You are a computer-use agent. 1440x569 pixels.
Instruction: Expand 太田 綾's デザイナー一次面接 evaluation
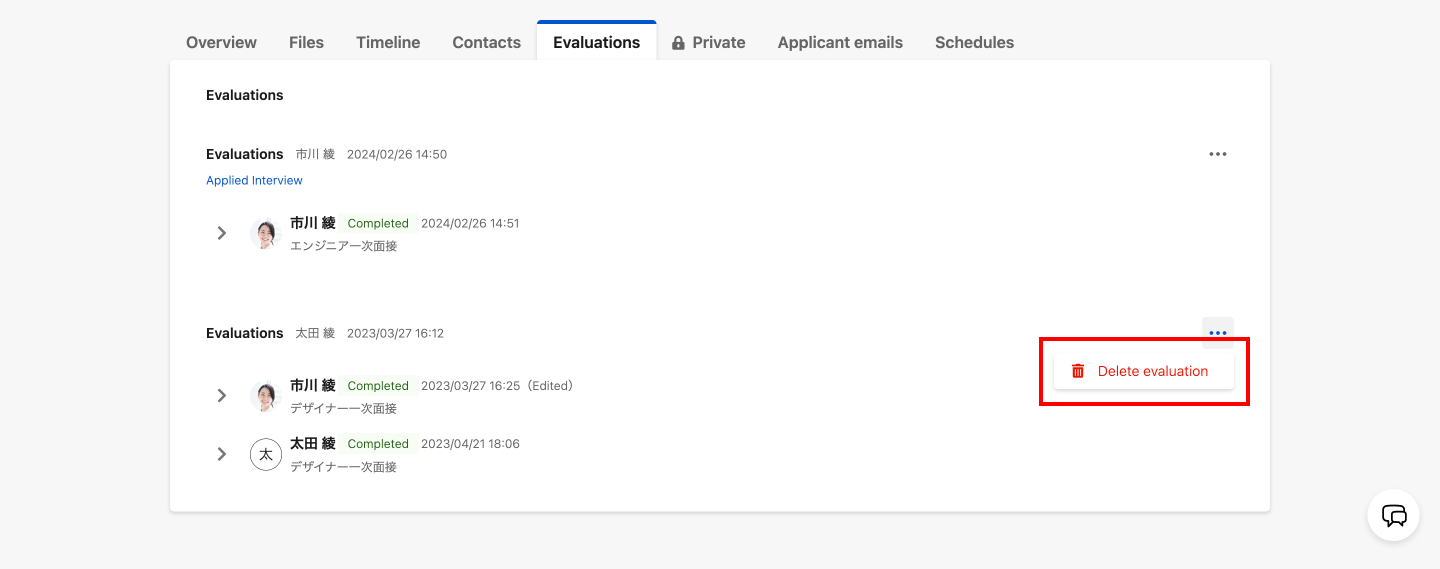point(222,454)
